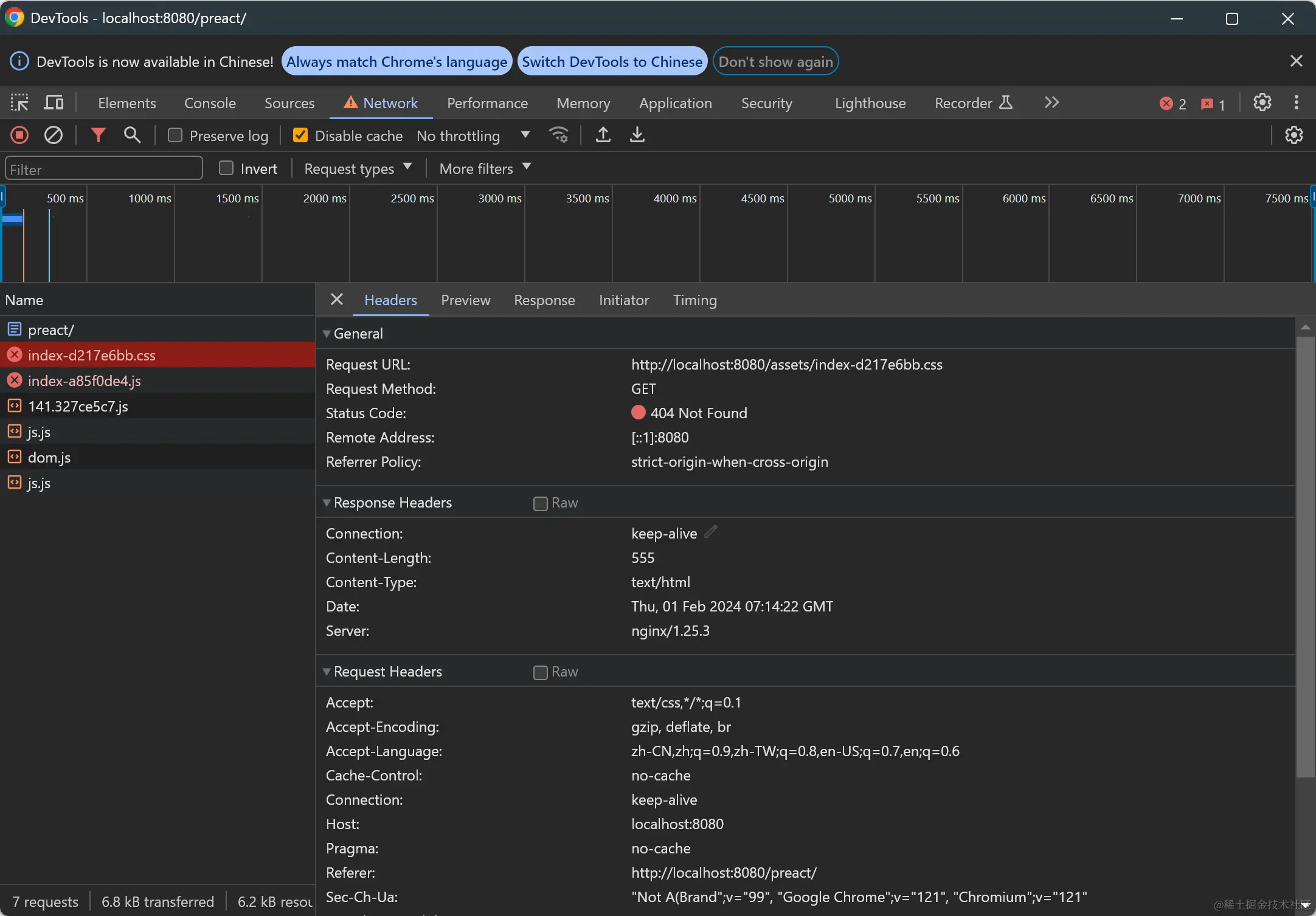
Task: Open DevTools main settings gear
Action: pos(1262,103)
